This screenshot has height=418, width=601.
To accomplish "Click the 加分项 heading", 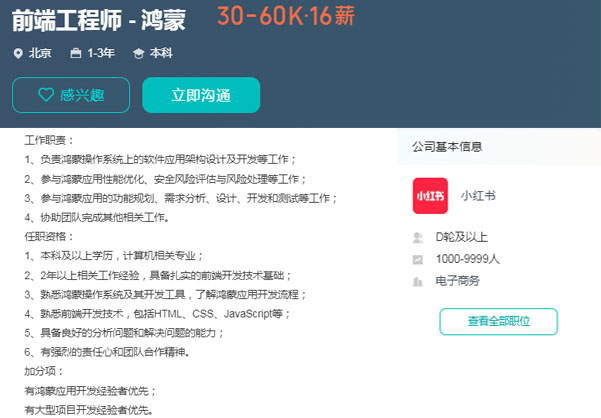I will click(x=43, y=371).
